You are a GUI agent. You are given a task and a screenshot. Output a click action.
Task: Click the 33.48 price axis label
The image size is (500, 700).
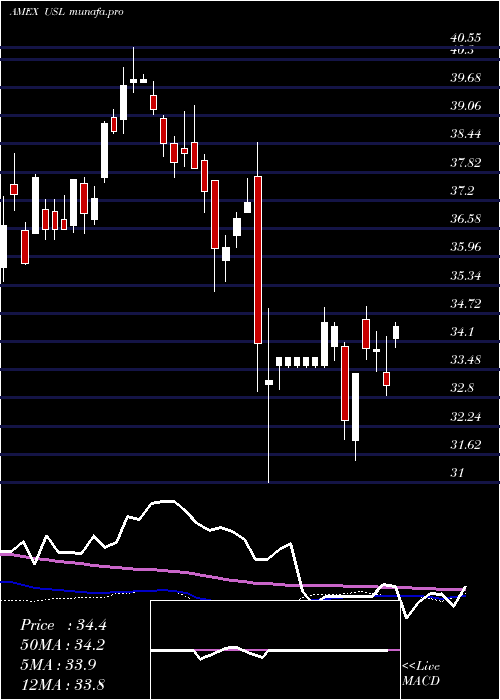(x=466, y=360)
